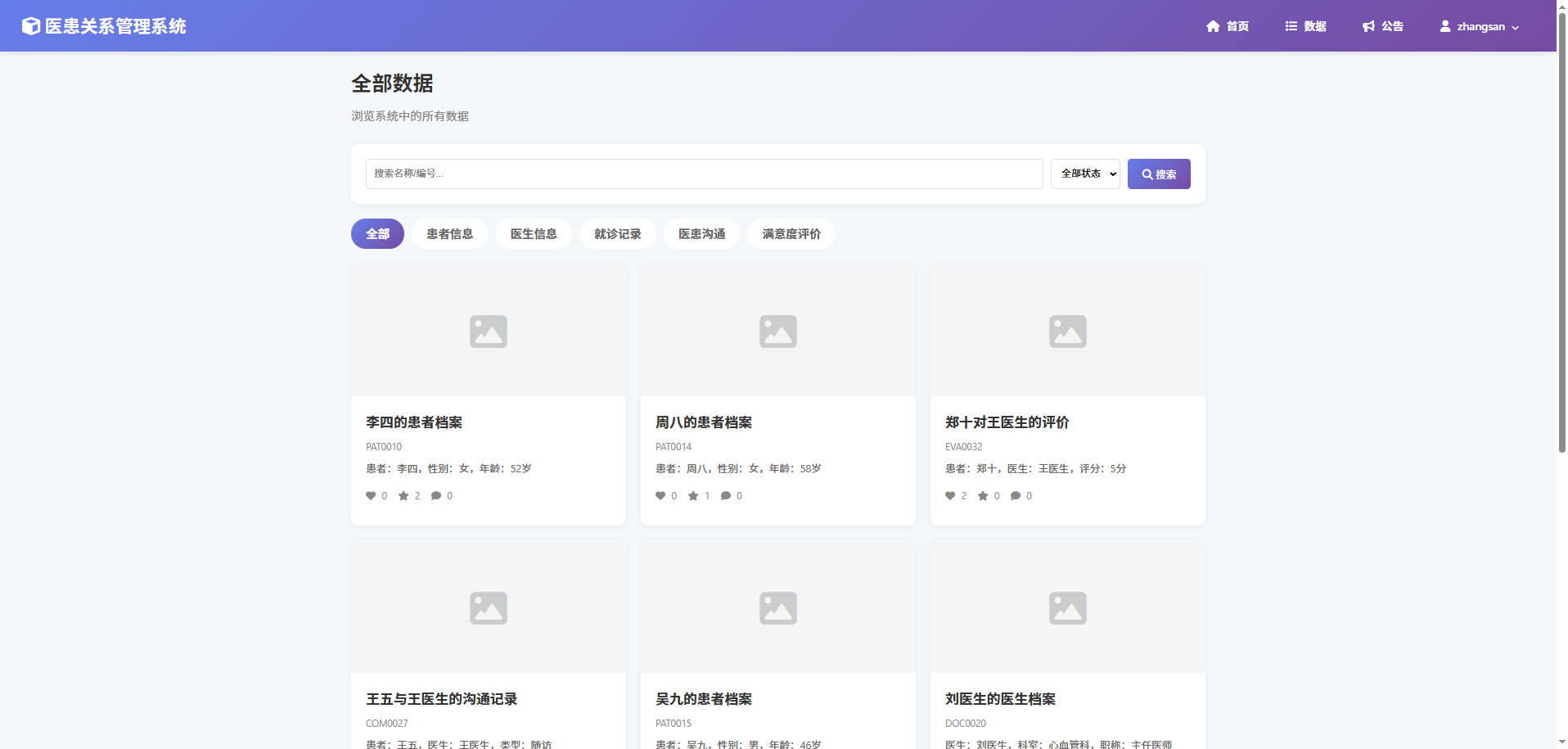Switch to the 满意度评价 category tab
Screen dimensions: 1568x749
[x=791, y=234]
